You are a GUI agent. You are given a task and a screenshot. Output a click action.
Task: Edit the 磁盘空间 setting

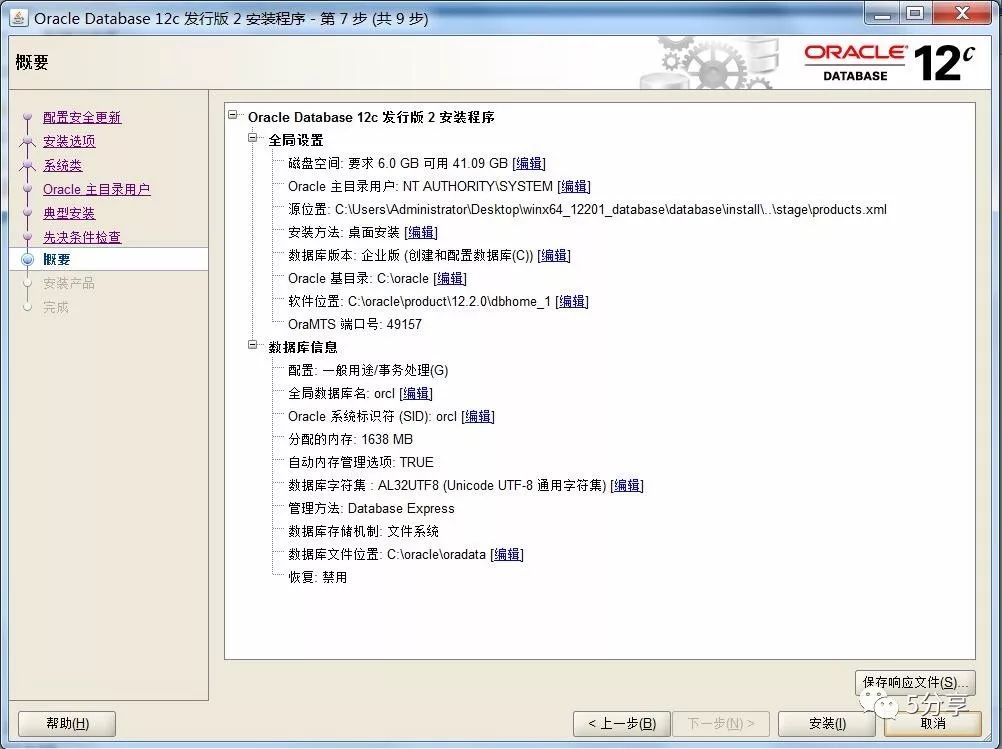[529, 164]
